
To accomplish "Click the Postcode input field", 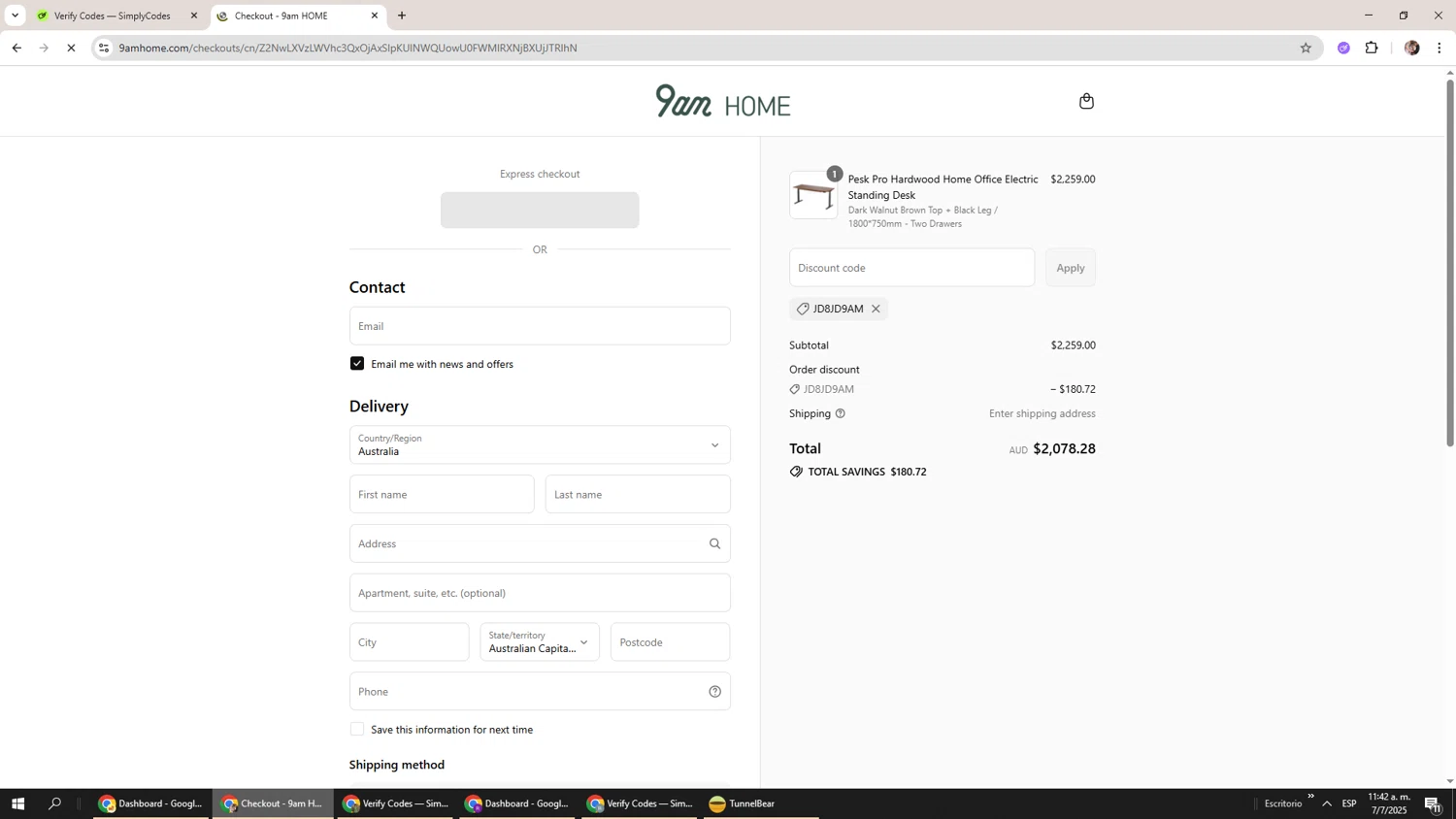I will click(x=670, y=641).
